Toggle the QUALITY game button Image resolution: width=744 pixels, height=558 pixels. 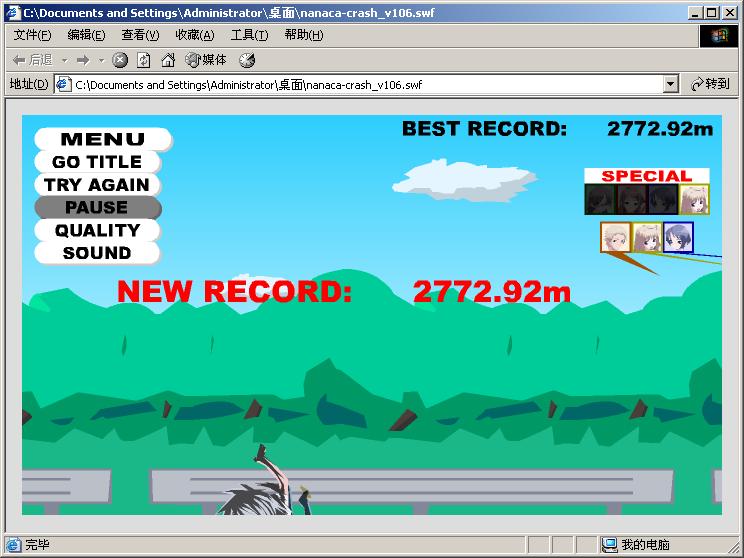[x=97, y=230]
